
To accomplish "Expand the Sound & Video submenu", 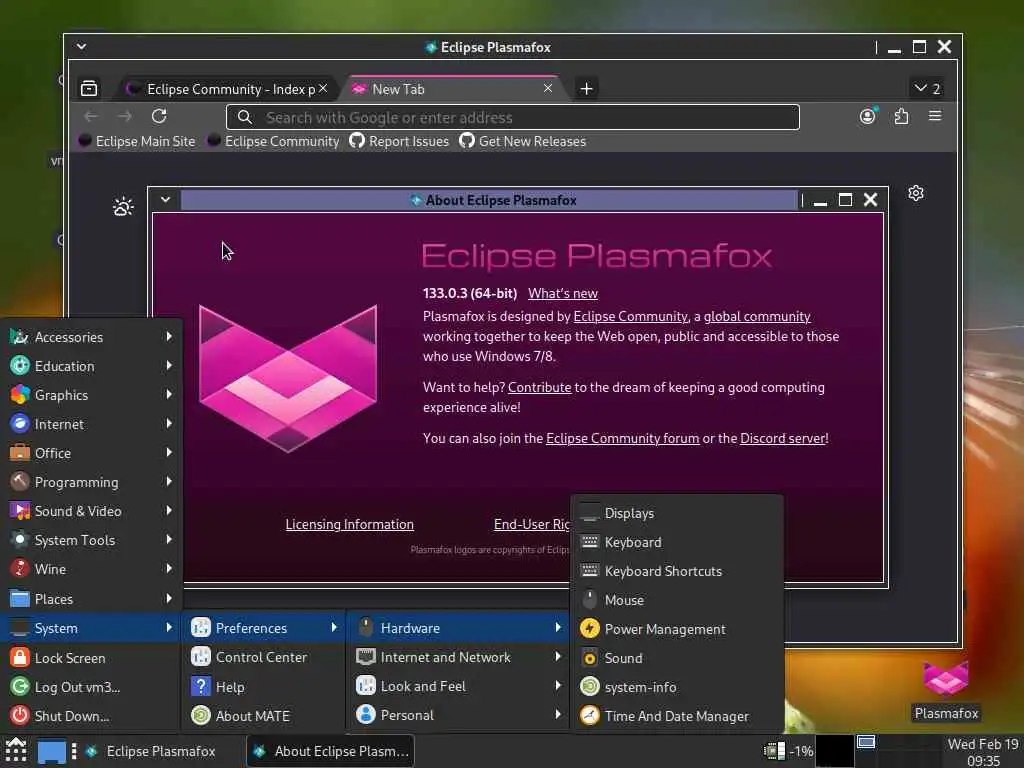I will tap(91, 511).
